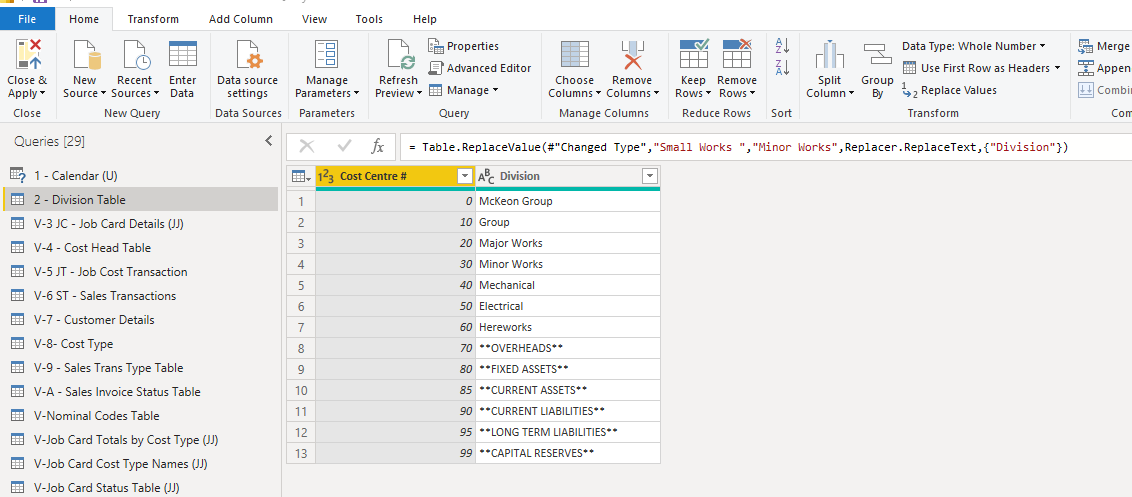Click the Keep Rows icon

694,55
